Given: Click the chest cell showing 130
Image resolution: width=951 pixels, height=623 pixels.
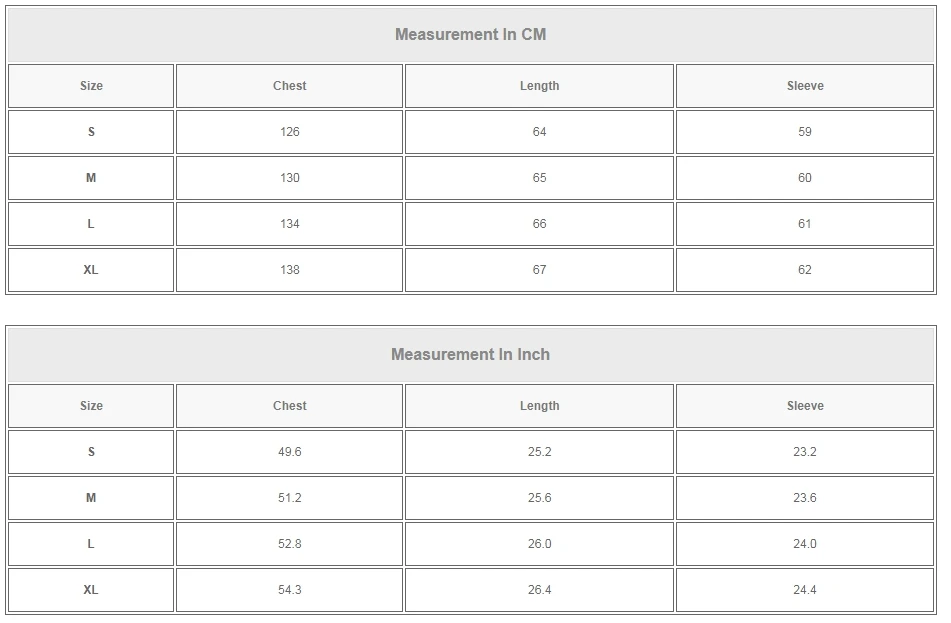Looking at the screenshot, I should pyautogui.click(x=289, y=178).
